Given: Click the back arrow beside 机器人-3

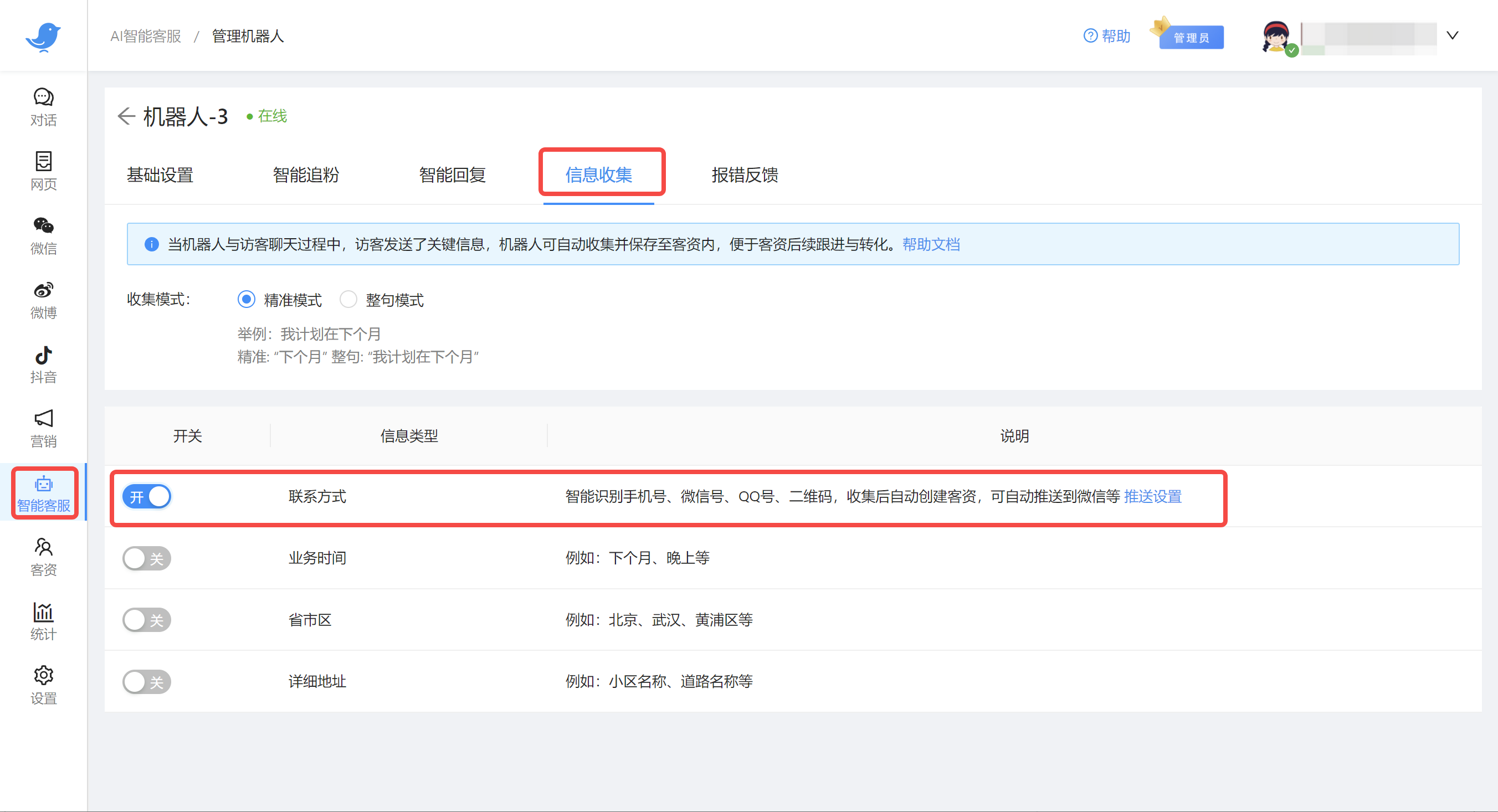Looking at the screenshot, I should click(x=126, y=116).
